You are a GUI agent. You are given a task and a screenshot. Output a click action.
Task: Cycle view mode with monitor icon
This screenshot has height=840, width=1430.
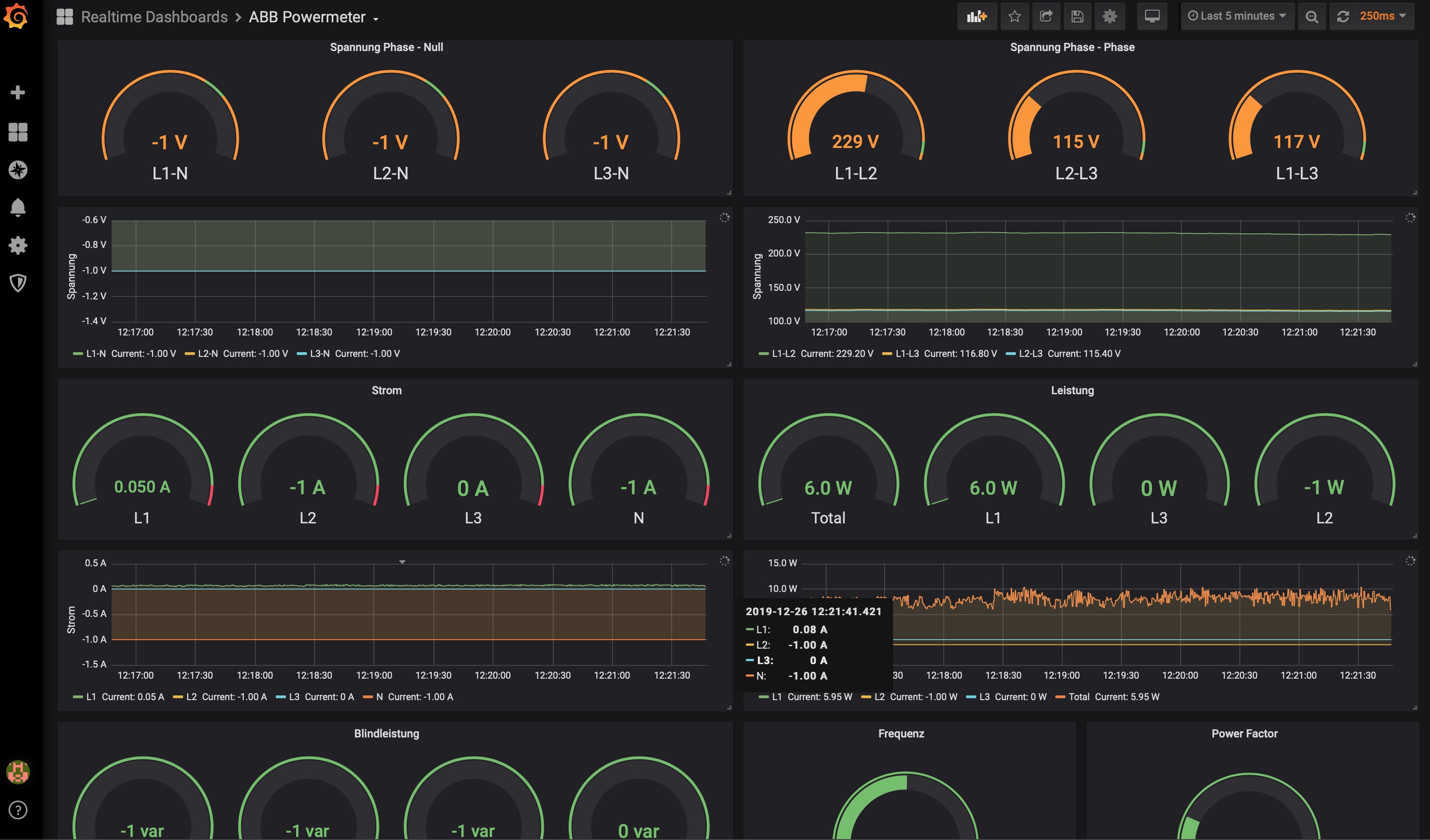[x=1152, y=16]
